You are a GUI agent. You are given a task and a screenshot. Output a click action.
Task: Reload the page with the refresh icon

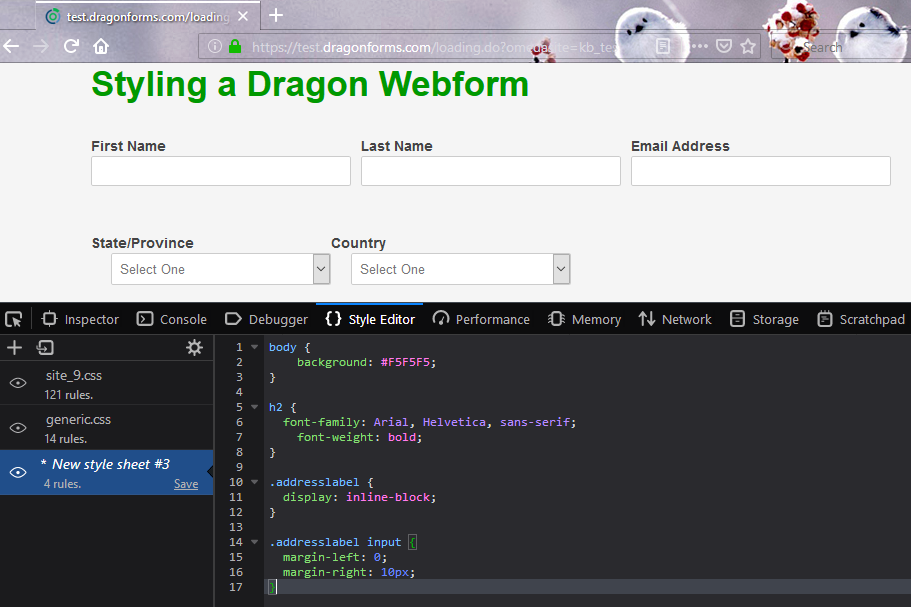click(71, 46)
